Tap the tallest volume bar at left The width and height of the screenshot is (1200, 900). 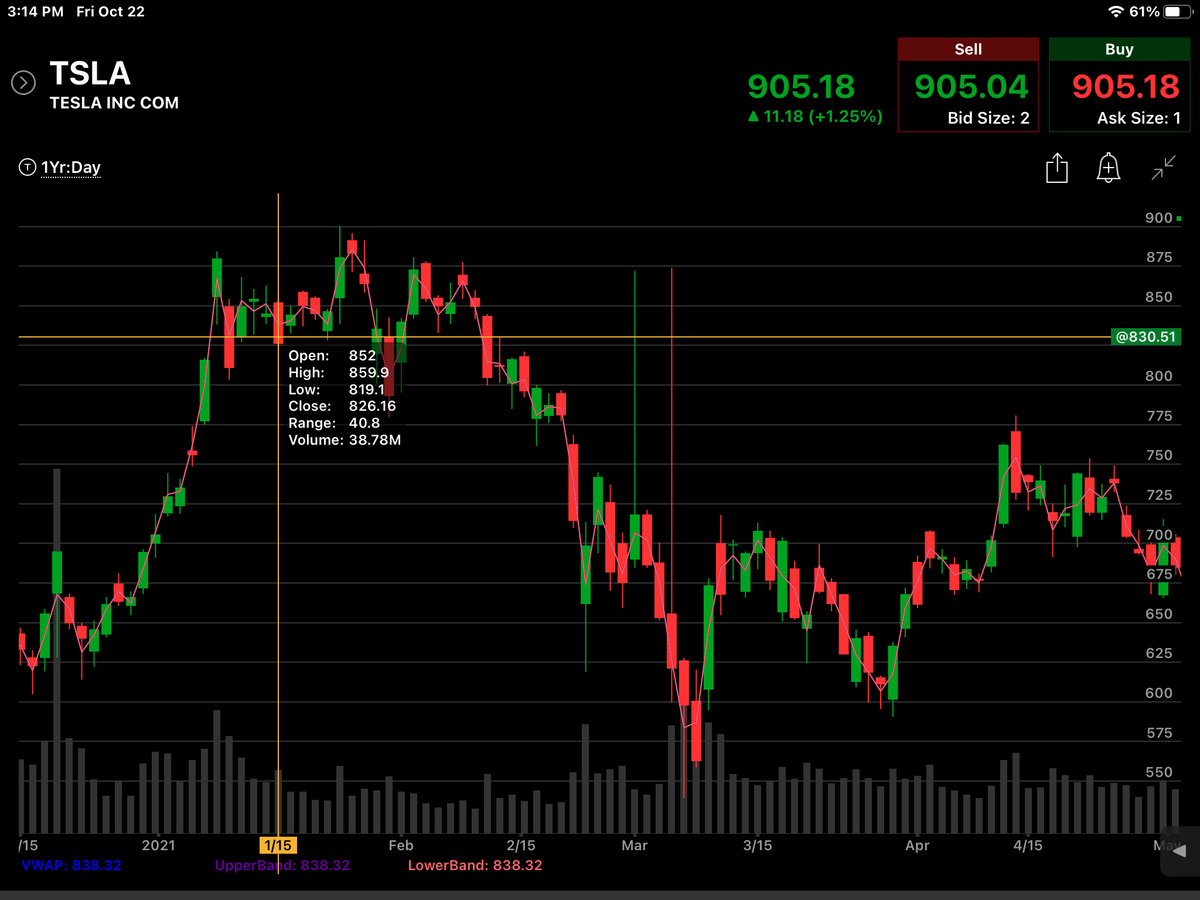(57, 651)
